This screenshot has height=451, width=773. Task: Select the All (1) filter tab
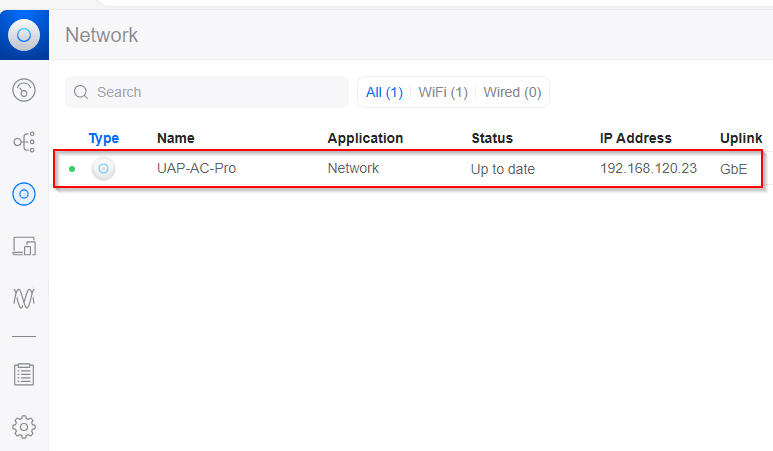384,92
